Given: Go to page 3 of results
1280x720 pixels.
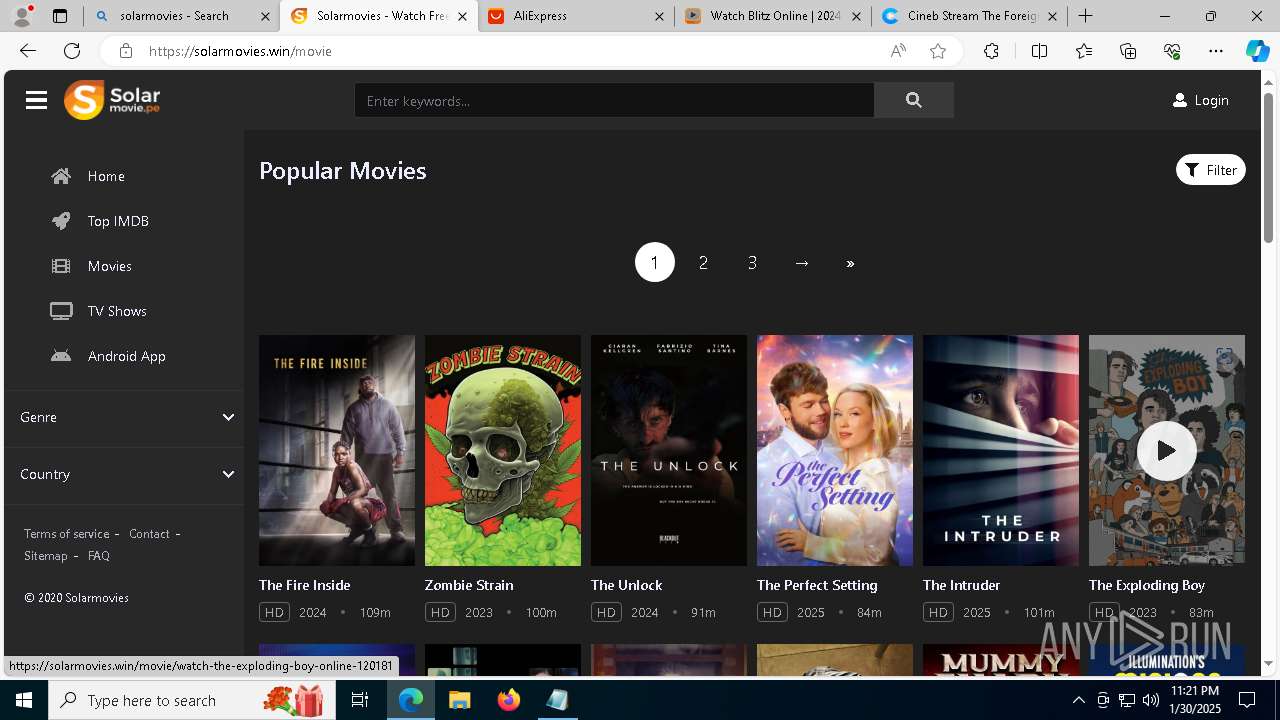Looking at the screenshot, I should coord(752,262).
